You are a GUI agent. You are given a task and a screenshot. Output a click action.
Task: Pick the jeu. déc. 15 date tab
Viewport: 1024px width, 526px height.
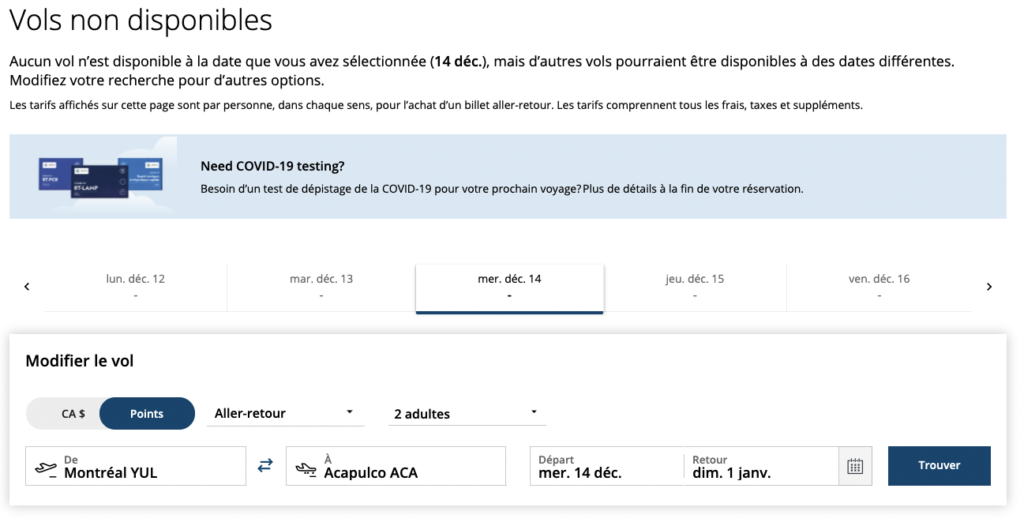coord(695,287)
